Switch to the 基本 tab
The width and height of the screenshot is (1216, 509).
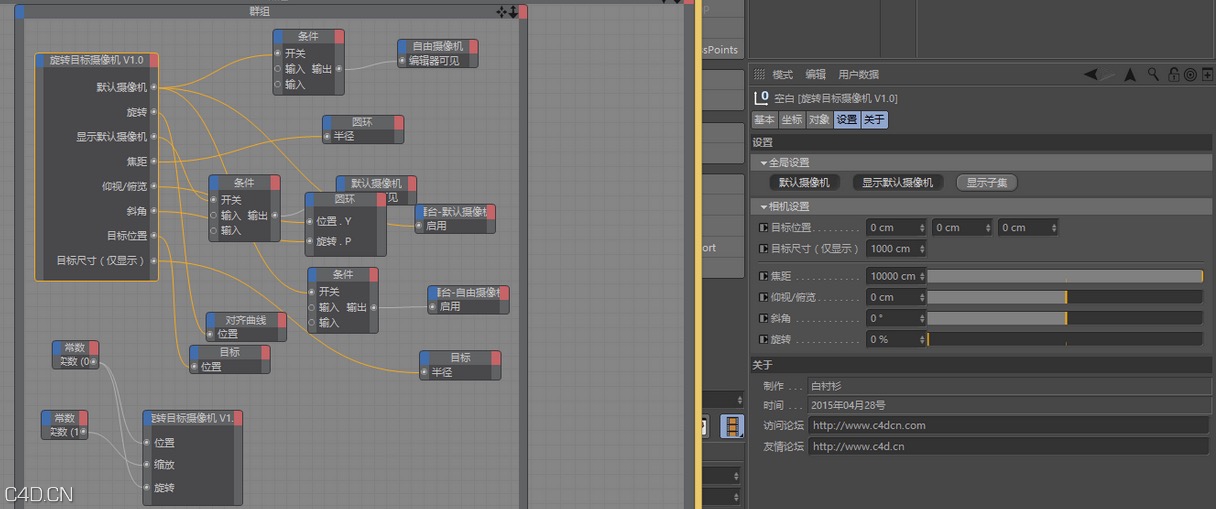click(x=764, y=120)
